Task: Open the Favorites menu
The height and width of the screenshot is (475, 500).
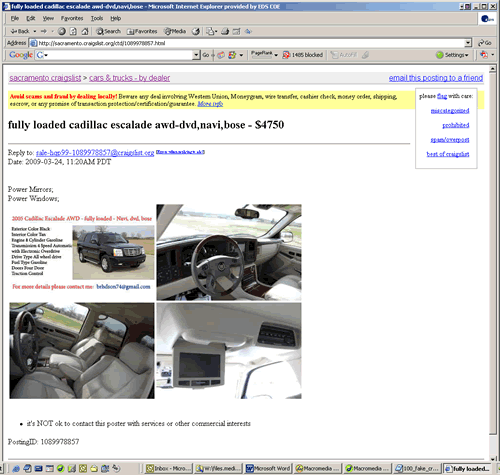Action: coord(72,18)
